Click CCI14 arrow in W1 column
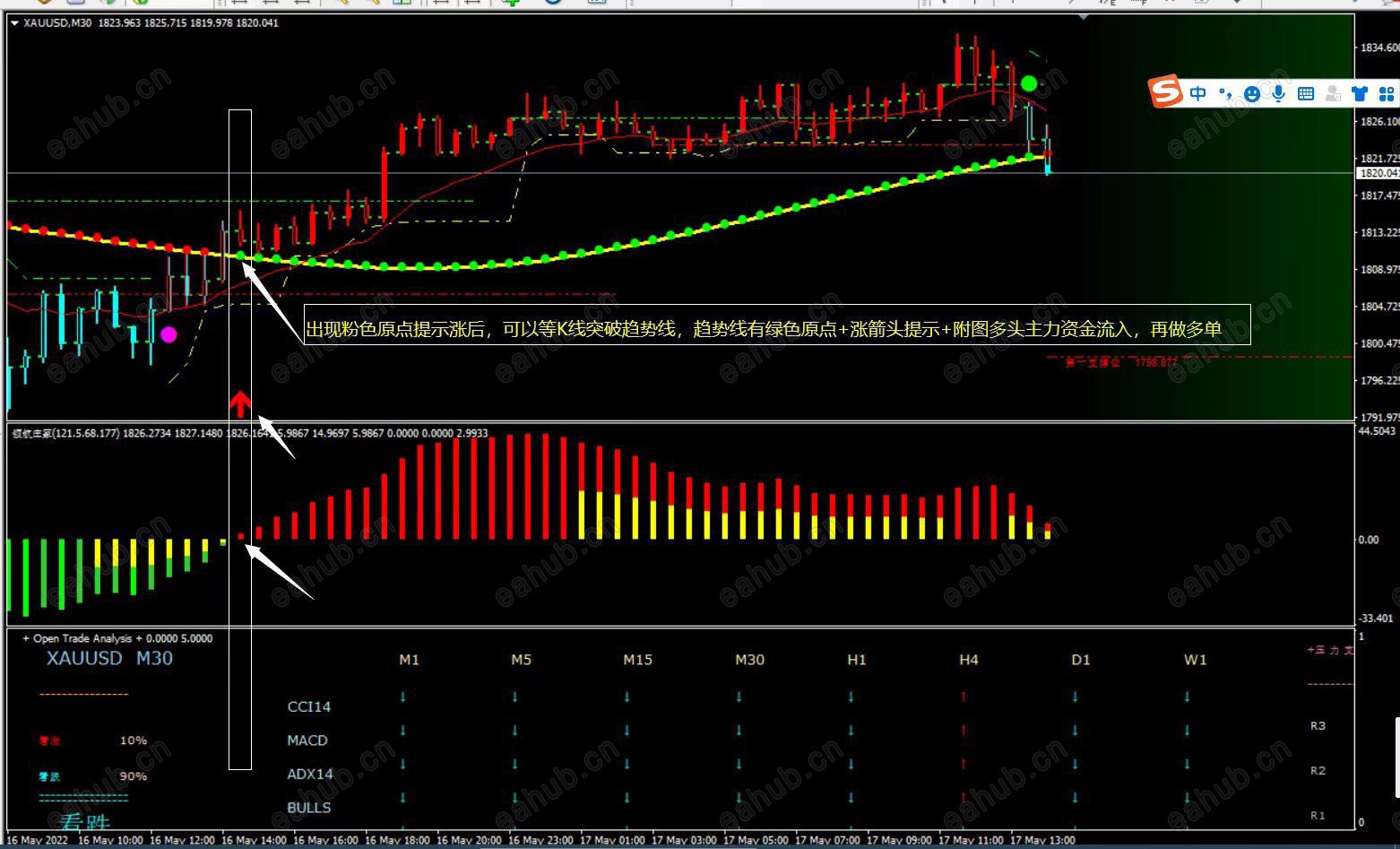 [x=1188, y=697]
